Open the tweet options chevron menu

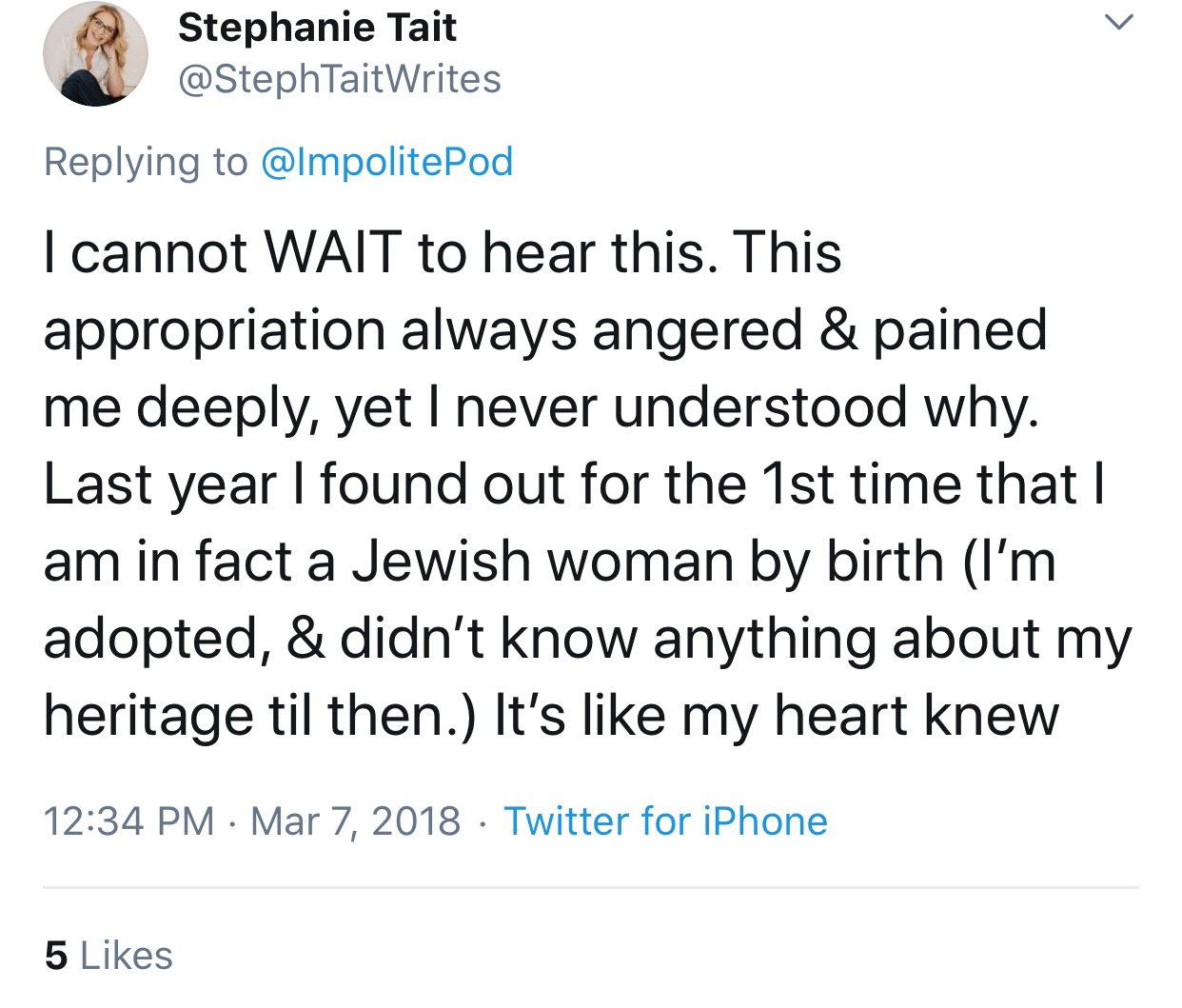pos(1120,22)
